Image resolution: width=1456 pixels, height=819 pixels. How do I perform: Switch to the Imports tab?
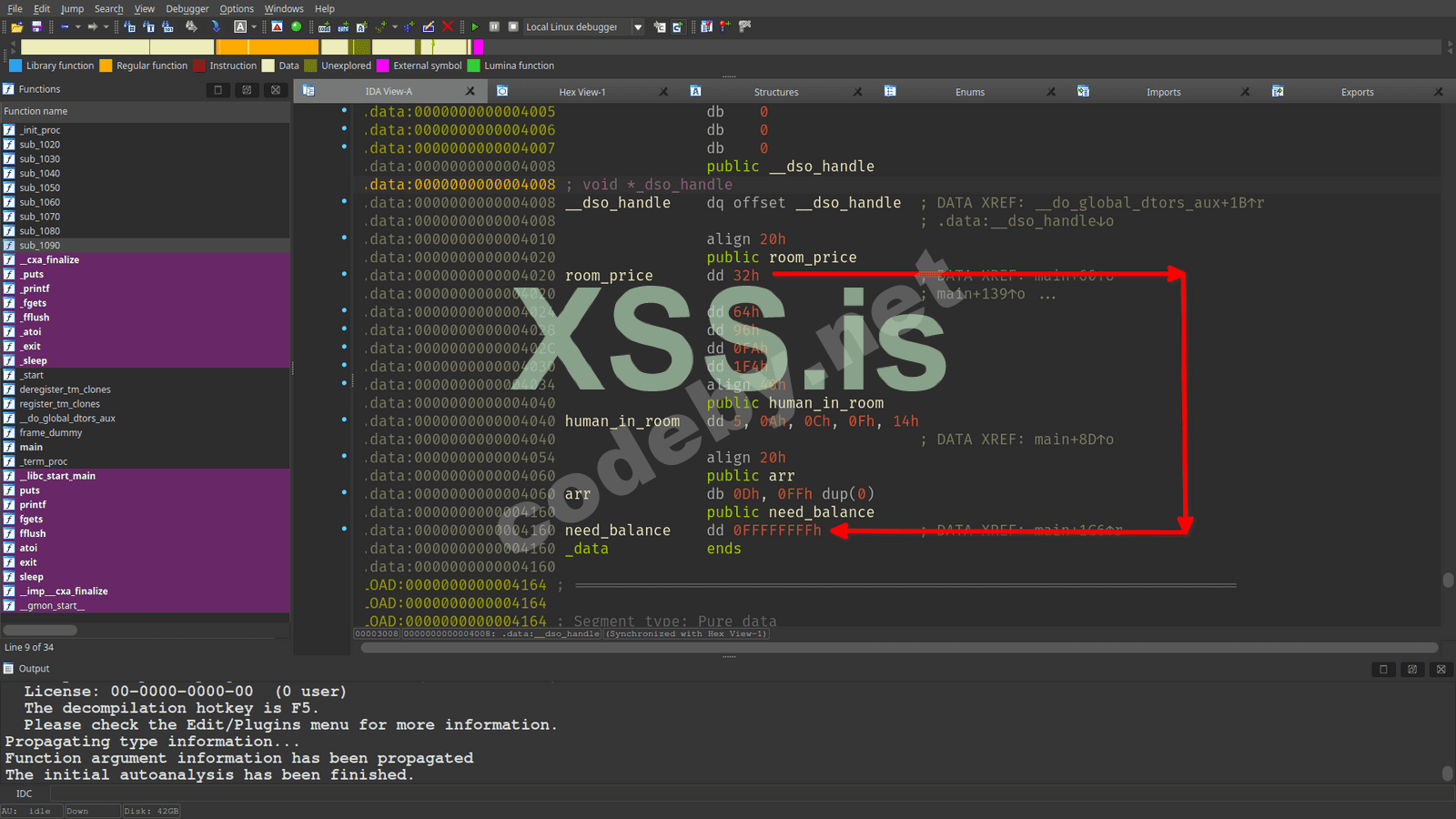click(x=1163, y=92)
